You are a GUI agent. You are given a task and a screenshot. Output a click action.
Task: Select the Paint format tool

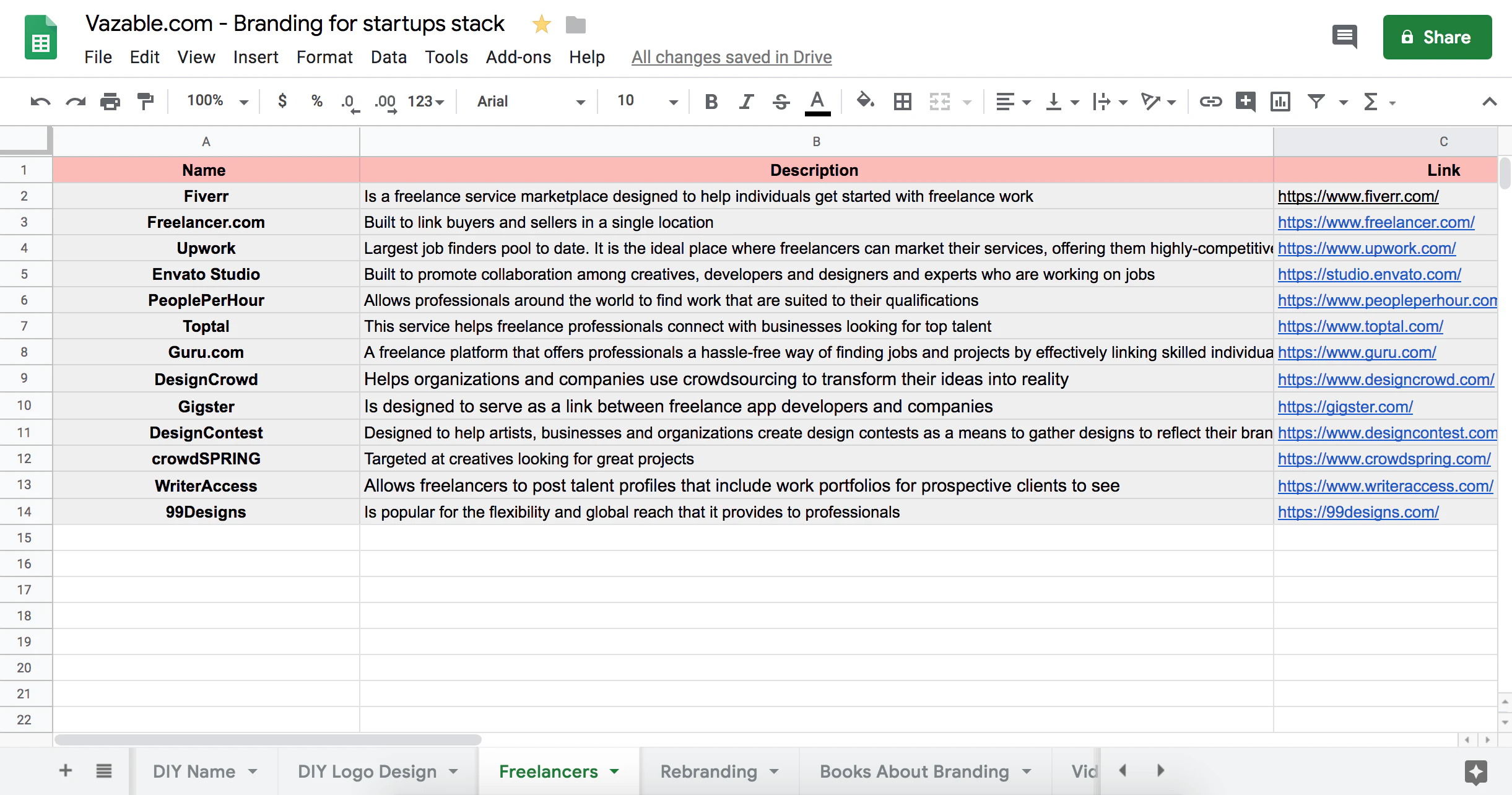[x=145, y=101]
